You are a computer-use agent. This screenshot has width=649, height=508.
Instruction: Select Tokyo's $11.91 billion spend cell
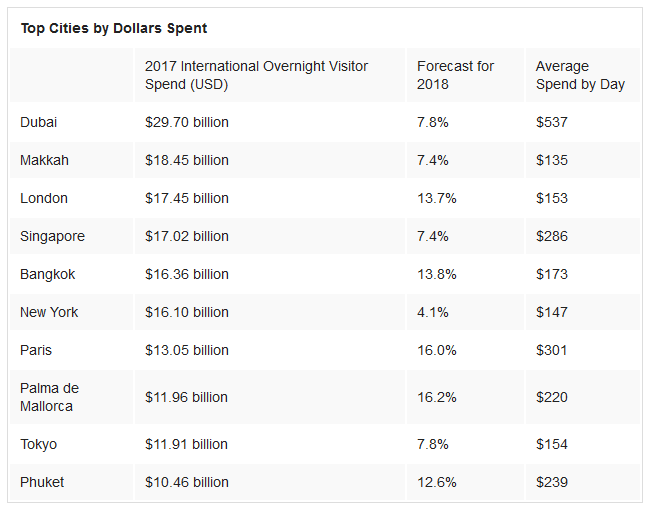(187, 444)
